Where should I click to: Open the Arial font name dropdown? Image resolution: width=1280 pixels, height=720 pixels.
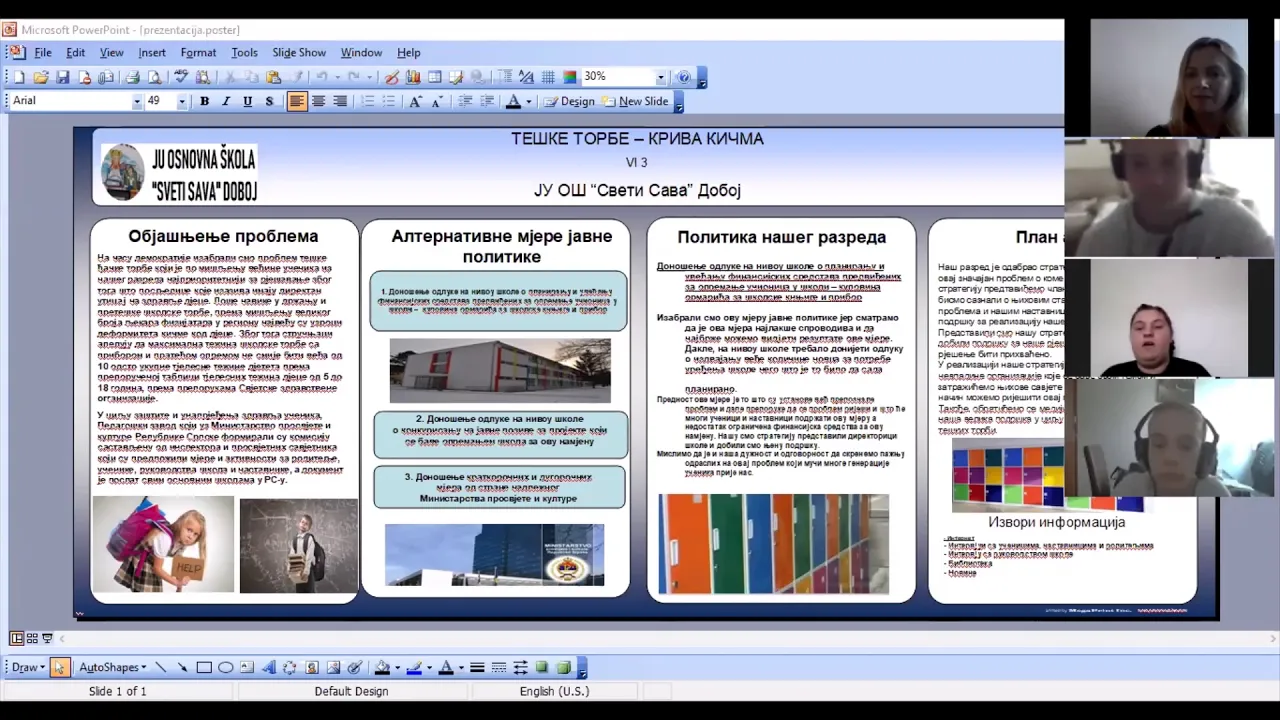click(x=137, y=101)
